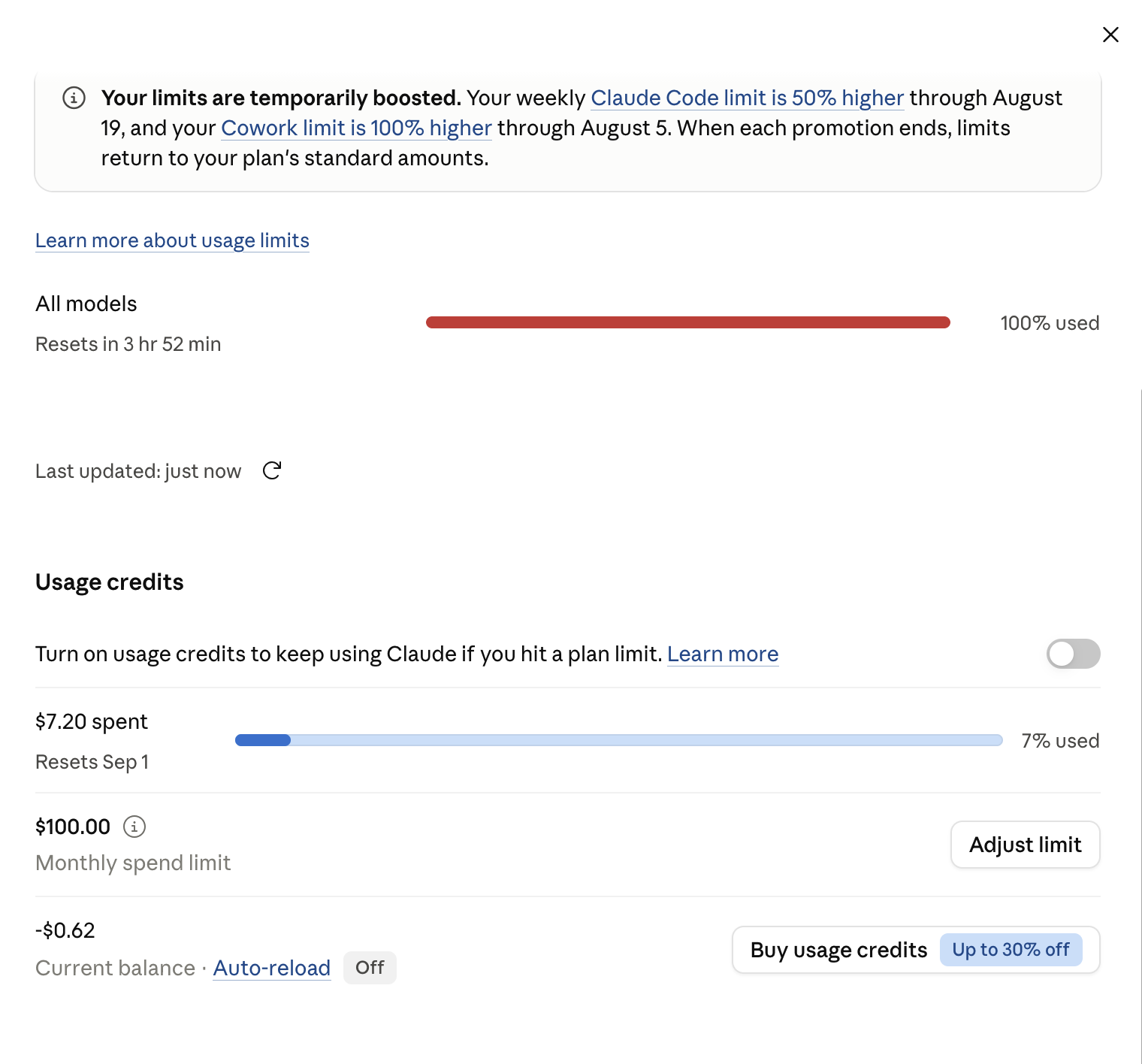This screenshot has height=1064, width=1142.
Task: Click the red All models usage bar
Action: coord(688,322)
